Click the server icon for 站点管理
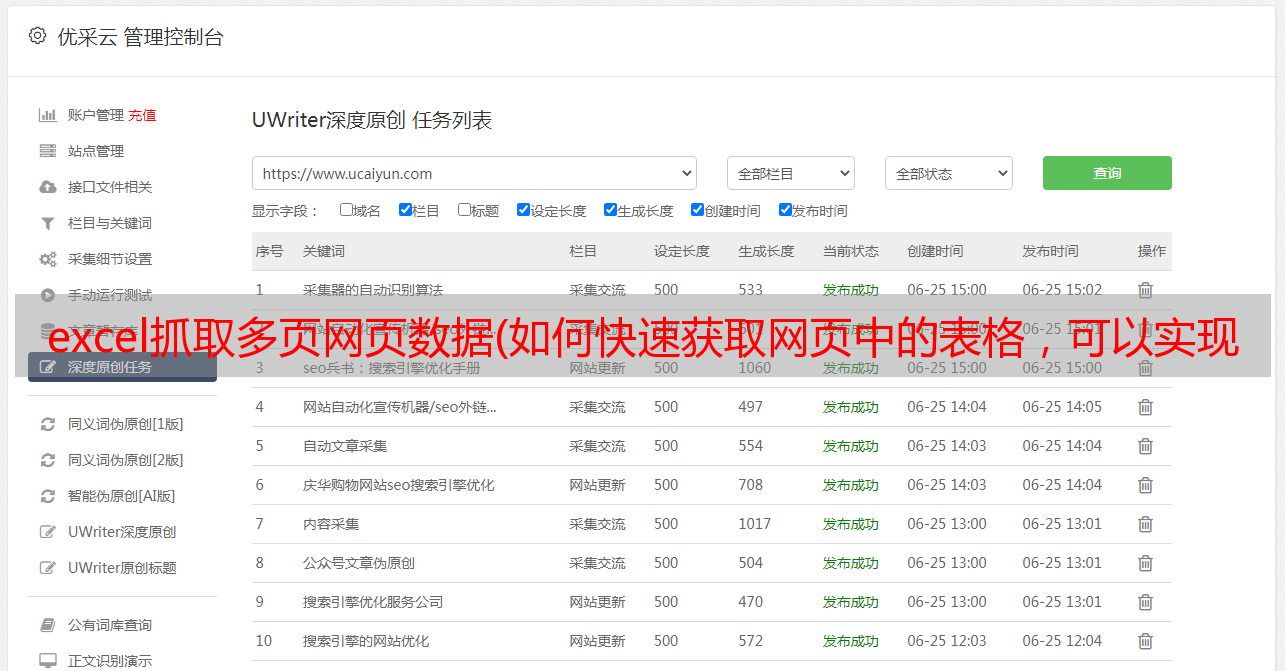The height and width of the screenshot is (671, 1285). point(47,151)
